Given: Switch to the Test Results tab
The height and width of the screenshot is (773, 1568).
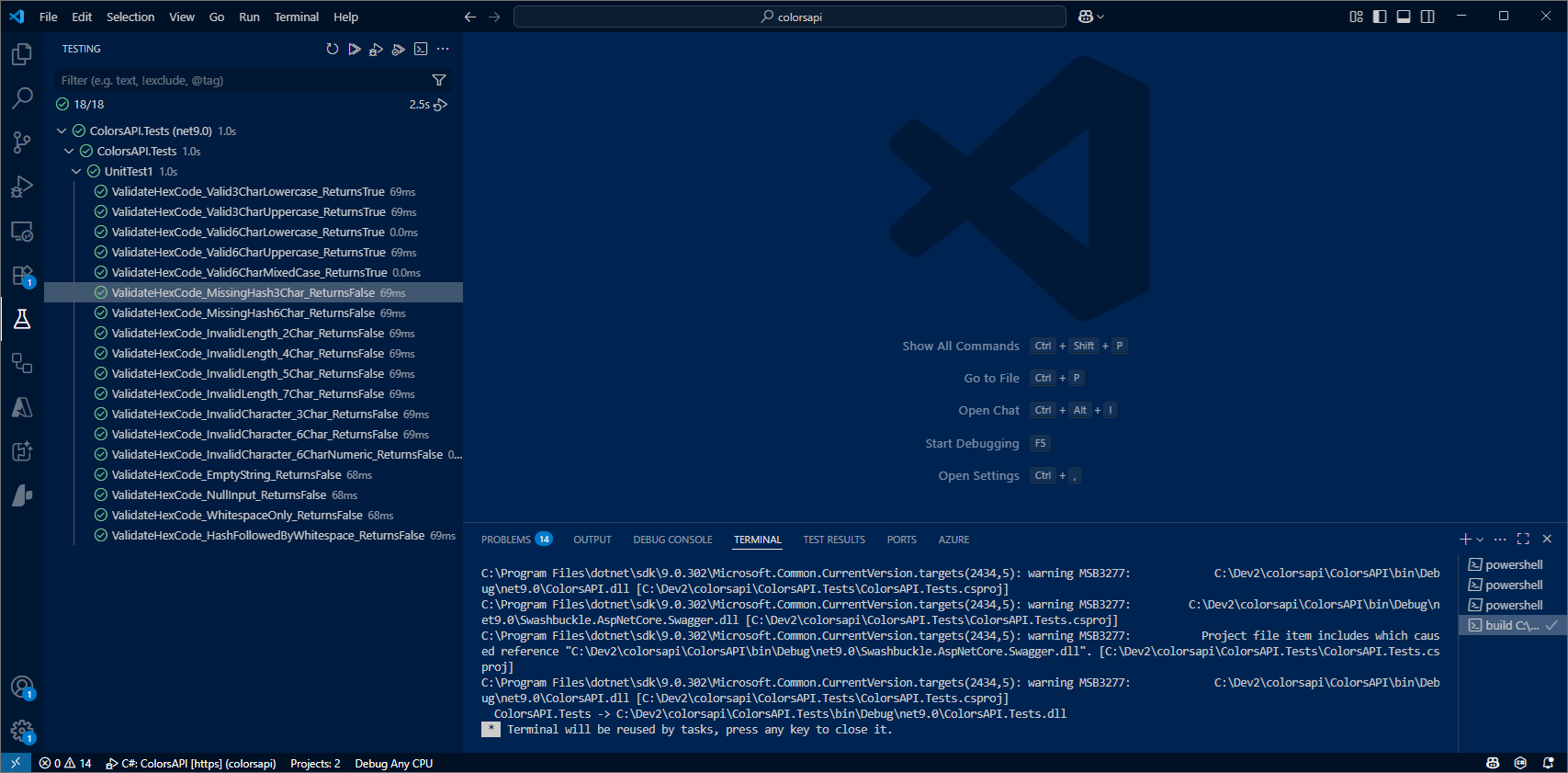Looking at the screenshot, I should pos(833,540).
